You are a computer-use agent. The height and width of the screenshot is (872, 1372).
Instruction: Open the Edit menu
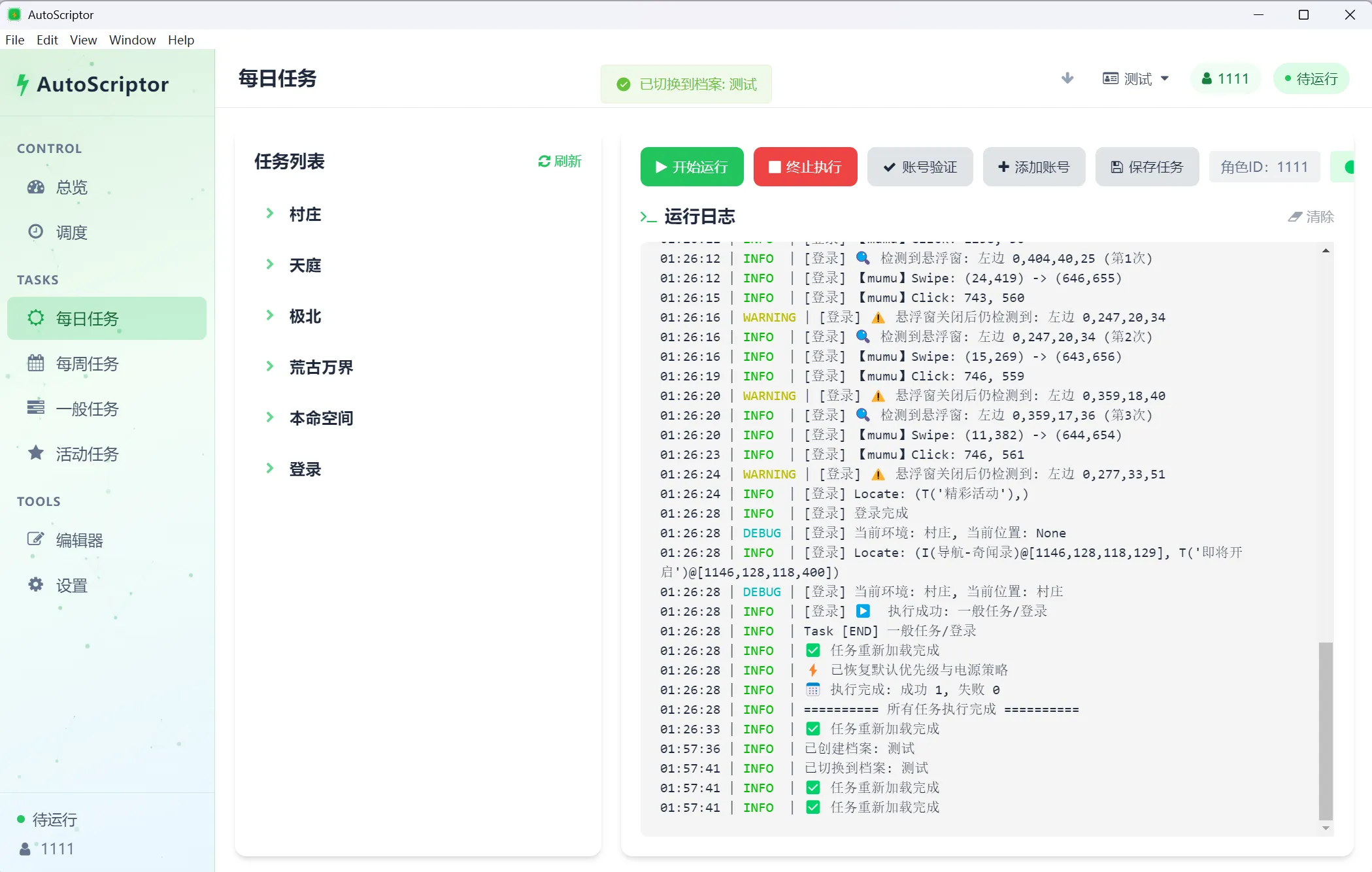47,40
